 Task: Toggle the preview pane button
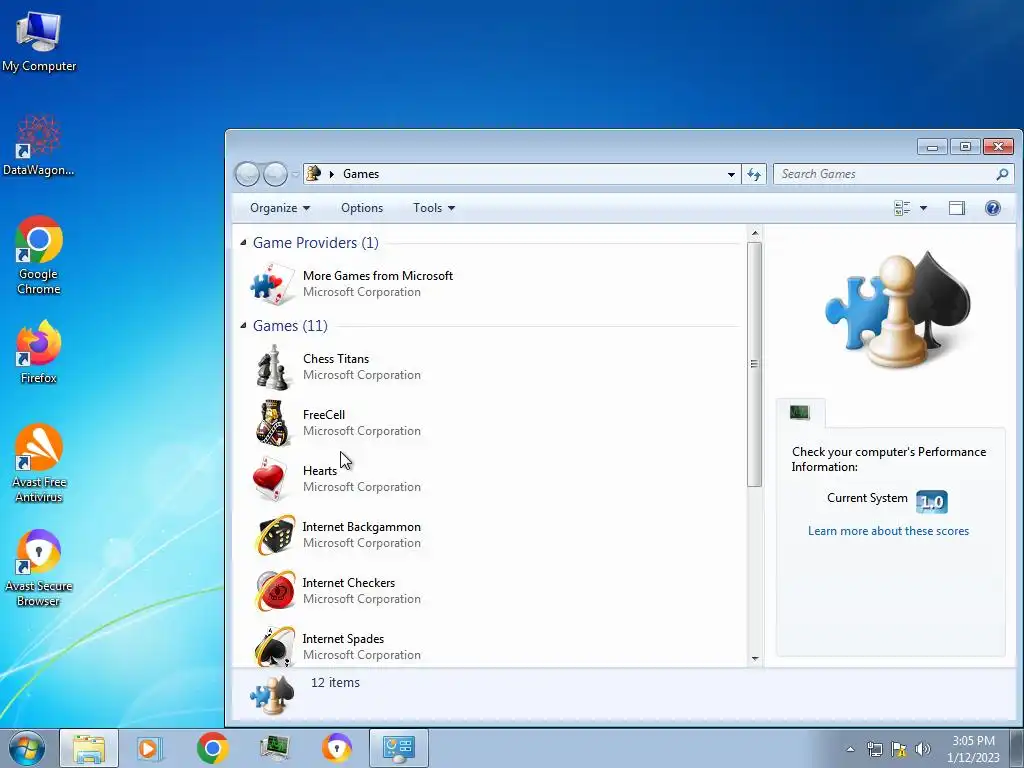click(x=957, y=208)
